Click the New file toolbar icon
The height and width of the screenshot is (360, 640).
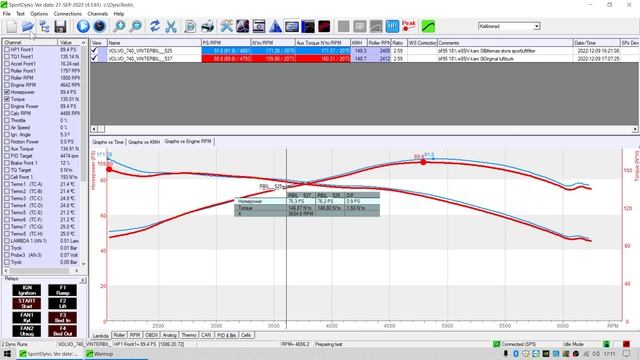(x=11, y=27)
